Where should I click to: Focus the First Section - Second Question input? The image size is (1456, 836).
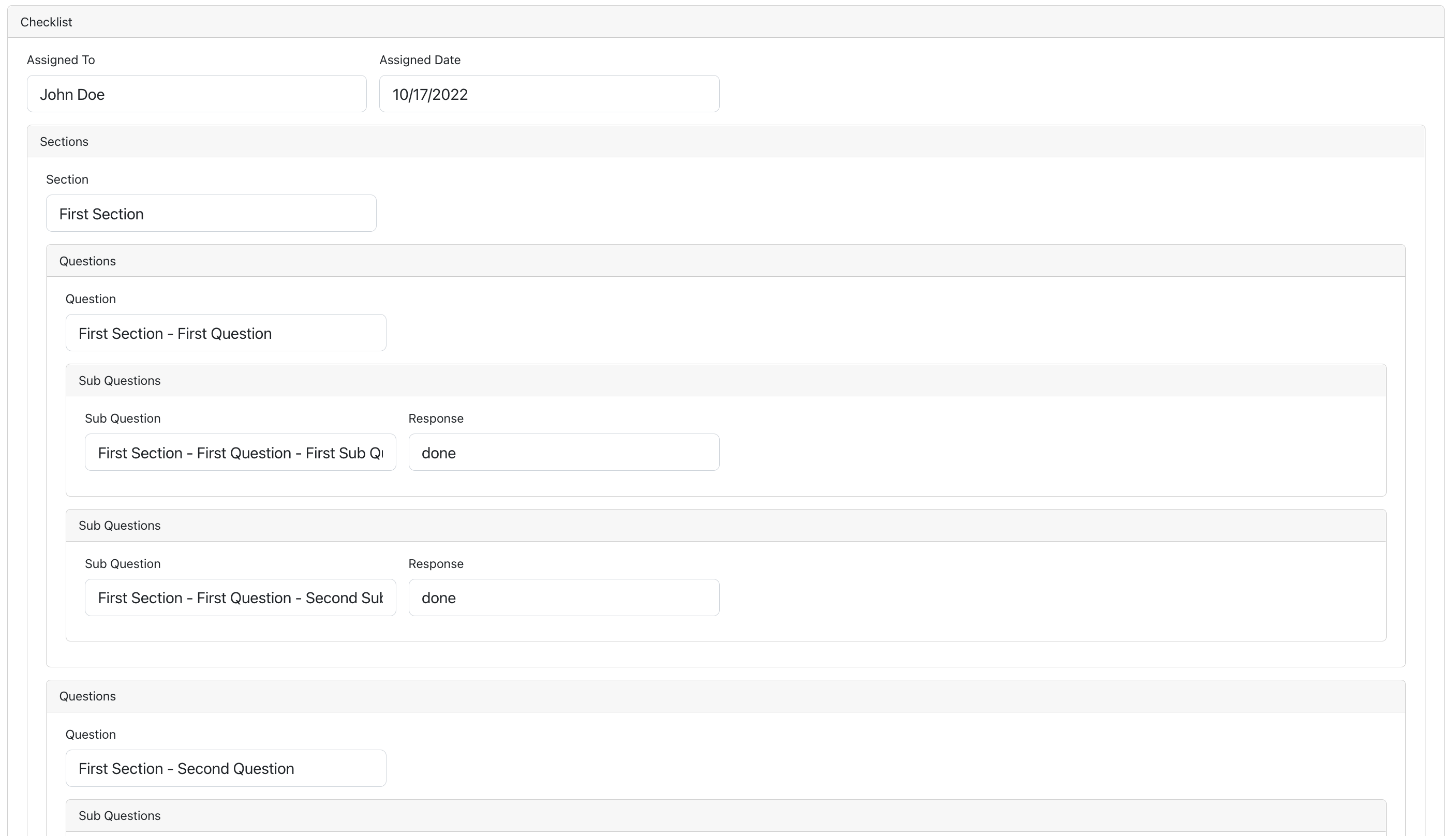point(226,768)
